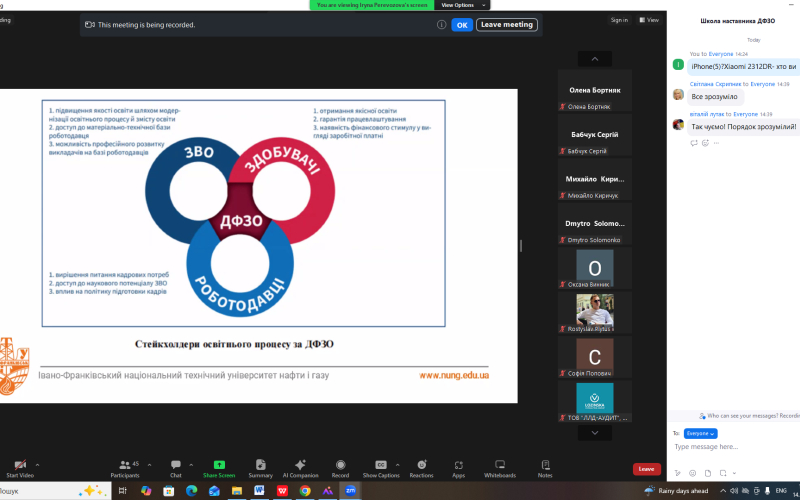Open the View layout menu
The height and width of the screenshot is (500, 800).
[649, 20]
